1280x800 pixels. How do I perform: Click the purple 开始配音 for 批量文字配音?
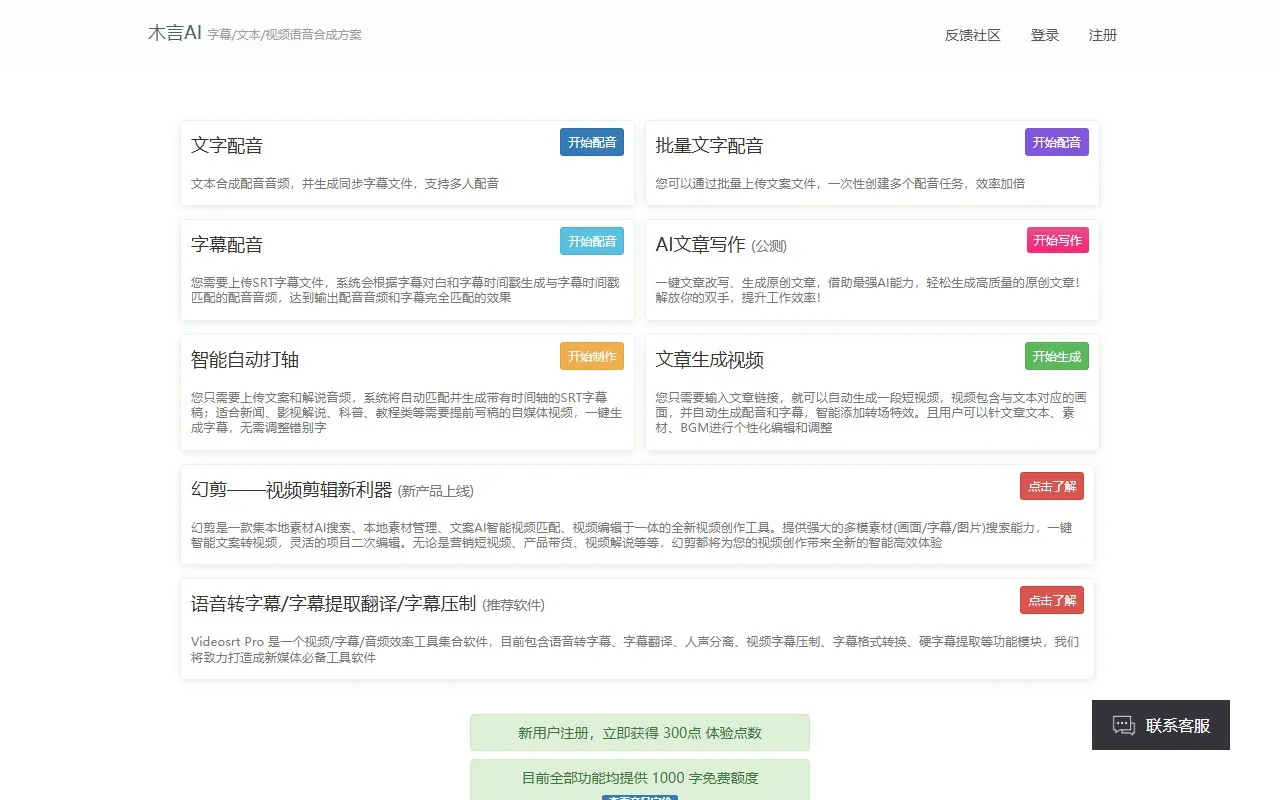tap(1056, 142)
